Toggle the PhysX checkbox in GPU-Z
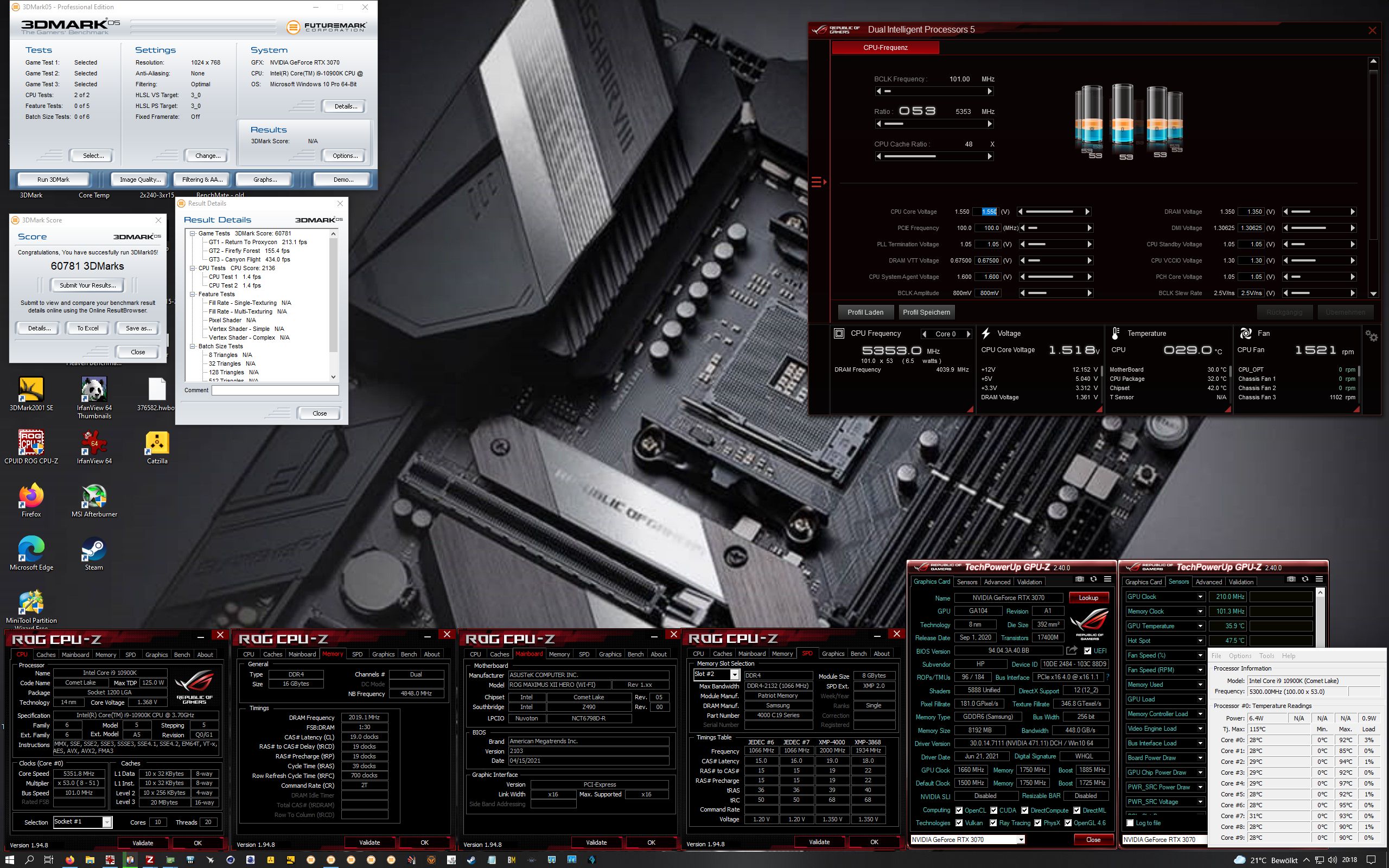This screenshot has height=868, width=1389. point(1038,822)
